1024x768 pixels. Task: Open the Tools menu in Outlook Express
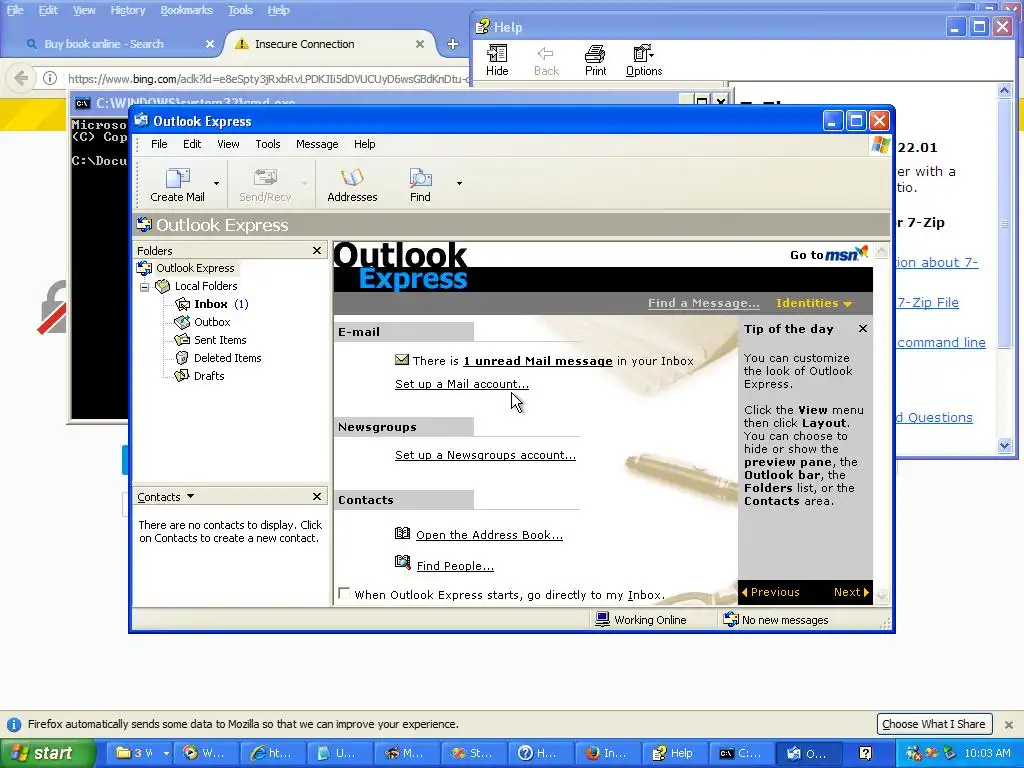pyautogui.click(x=268, y=144)
